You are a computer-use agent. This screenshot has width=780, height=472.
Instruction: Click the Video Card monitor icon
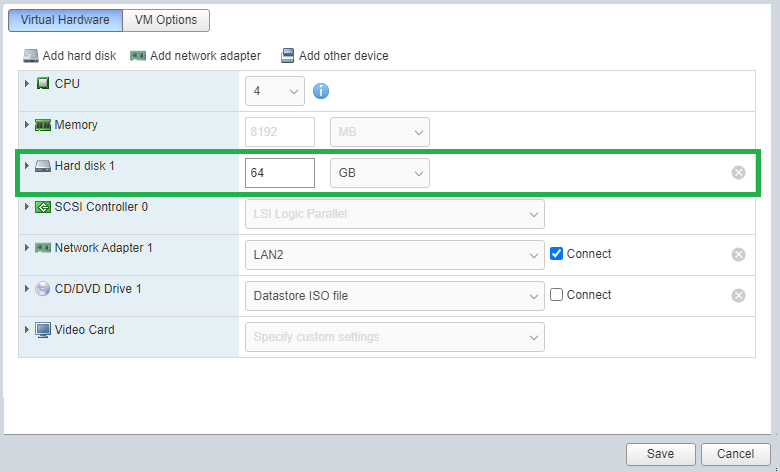click(x=43, y=330)
